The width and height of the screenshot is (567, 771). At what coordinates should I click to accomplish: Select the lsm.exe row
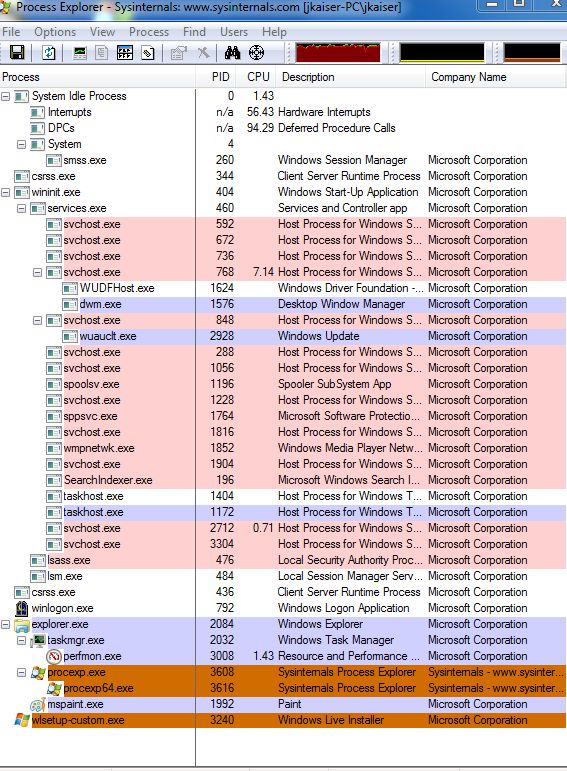pyautogui.click(x=283, y=576)
